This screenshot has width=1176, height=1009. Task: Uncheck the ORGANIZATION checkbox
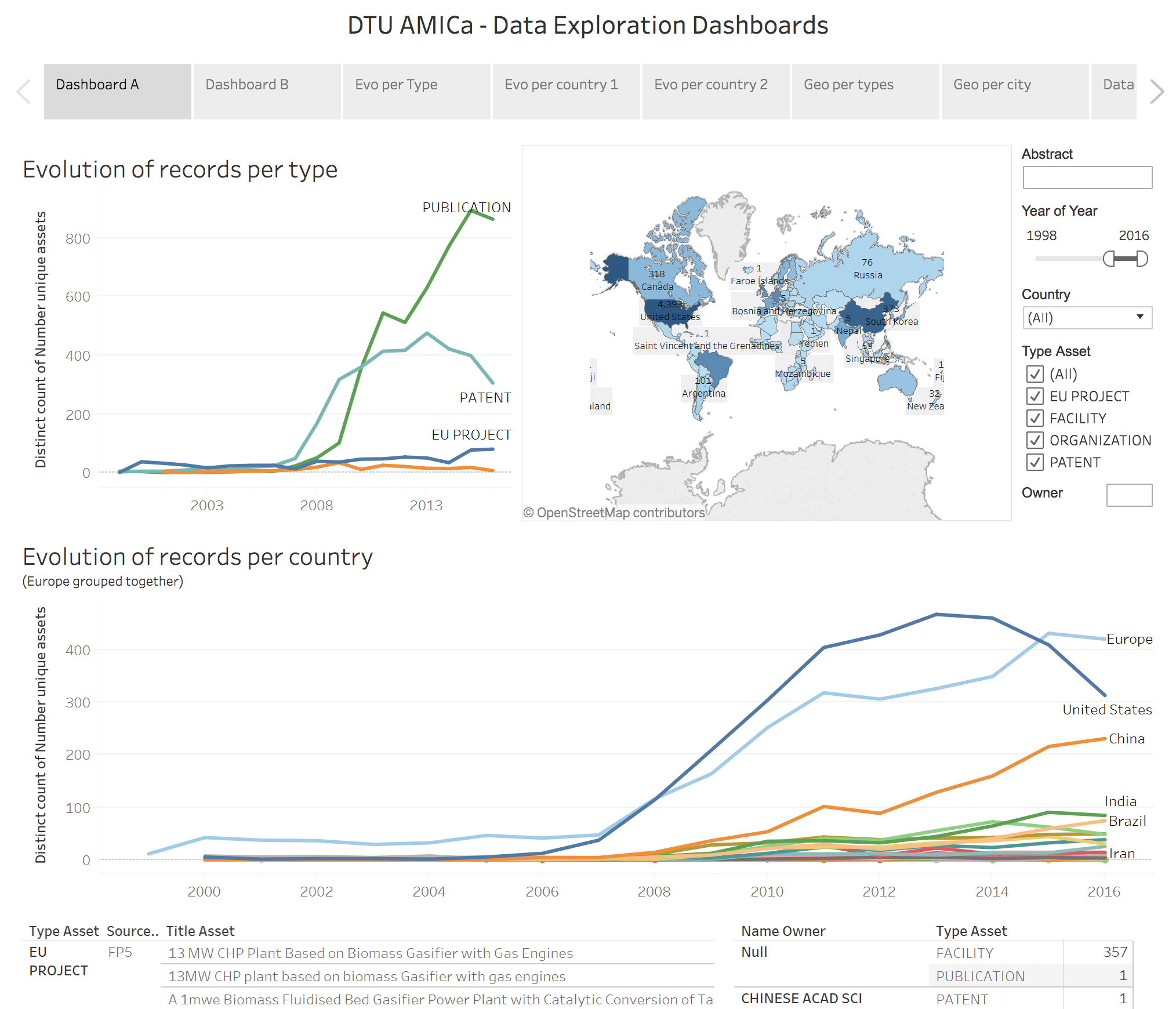[x=1035, y=440]
